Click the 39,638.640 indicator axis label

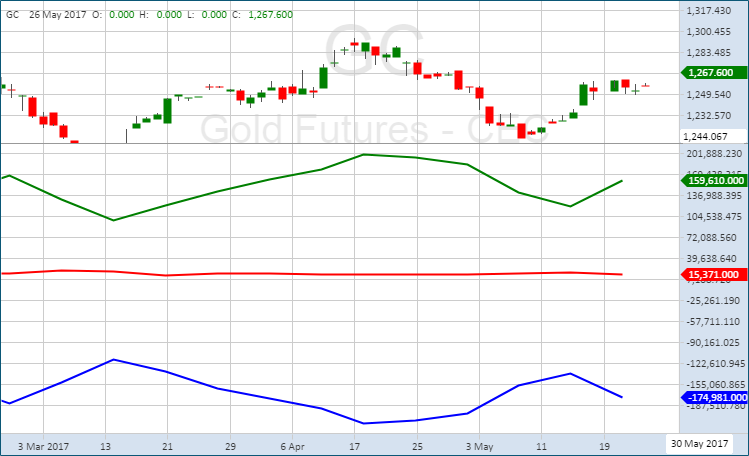pos(712,259)
